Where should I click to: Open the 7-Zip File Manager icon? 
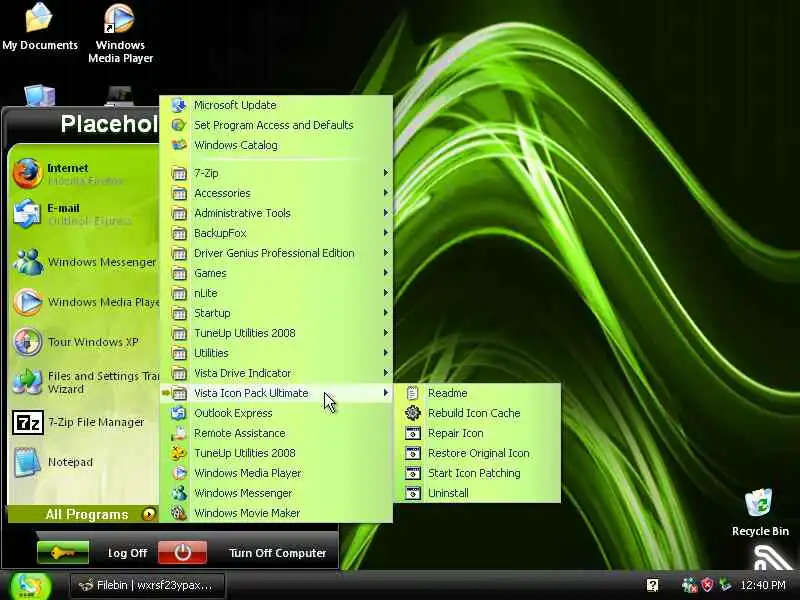[x=28, y=422]
